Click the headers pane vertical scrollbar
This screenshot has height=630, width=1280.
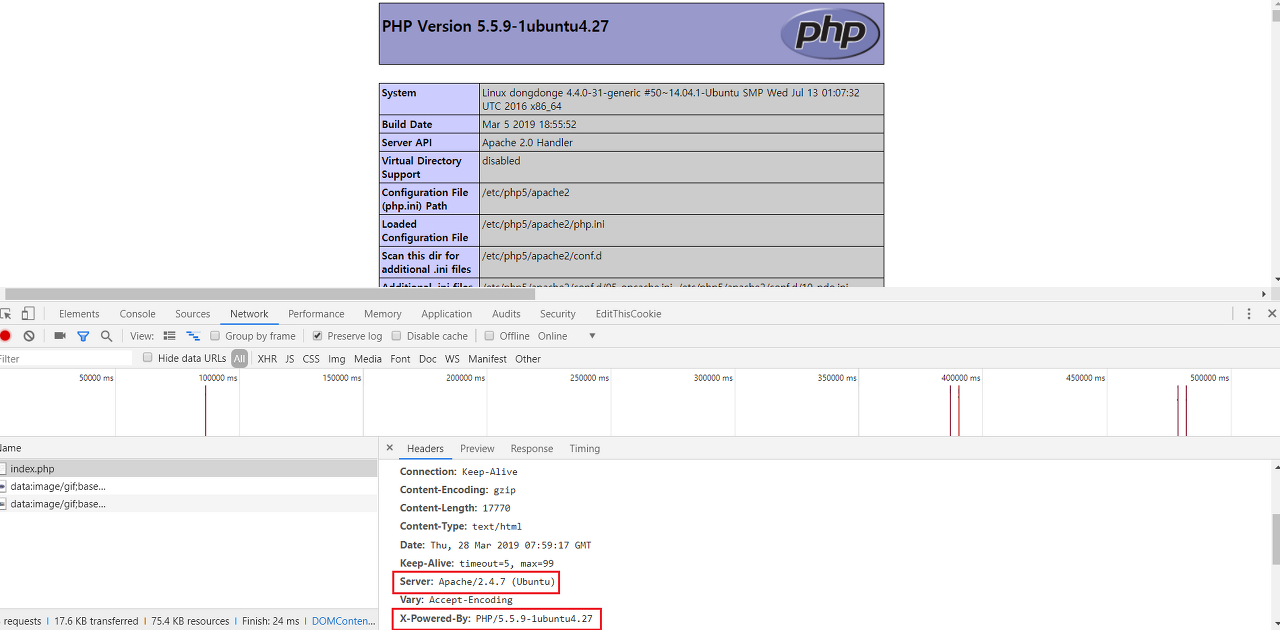point(1274,538)
